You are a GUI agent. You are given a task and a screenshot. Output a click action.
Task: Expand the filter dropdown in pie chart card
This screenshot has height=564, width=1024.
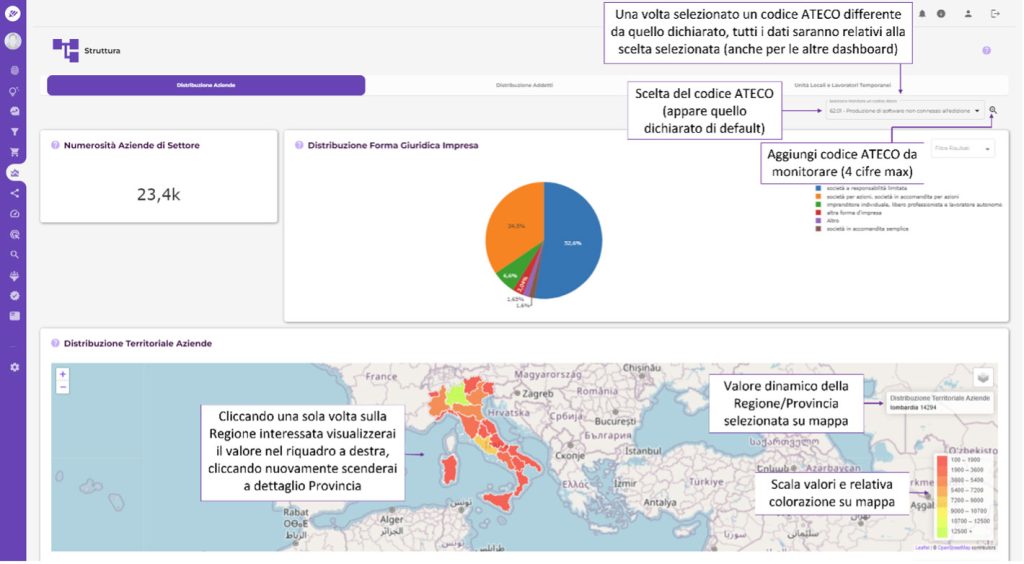(x=962, y=149)
